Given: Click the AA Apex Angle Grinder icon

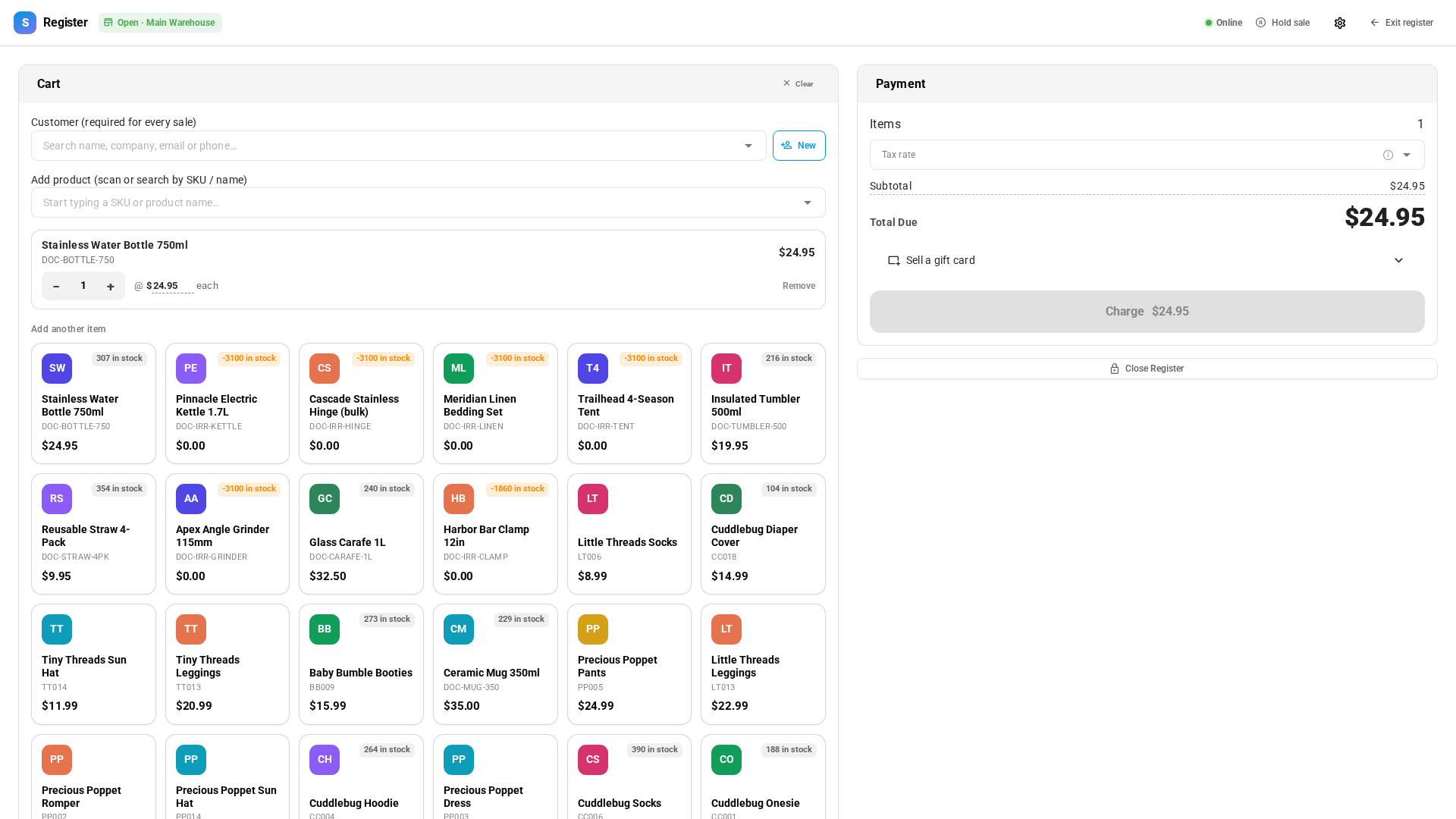Looking at the screenshot, I should point(191,499).
